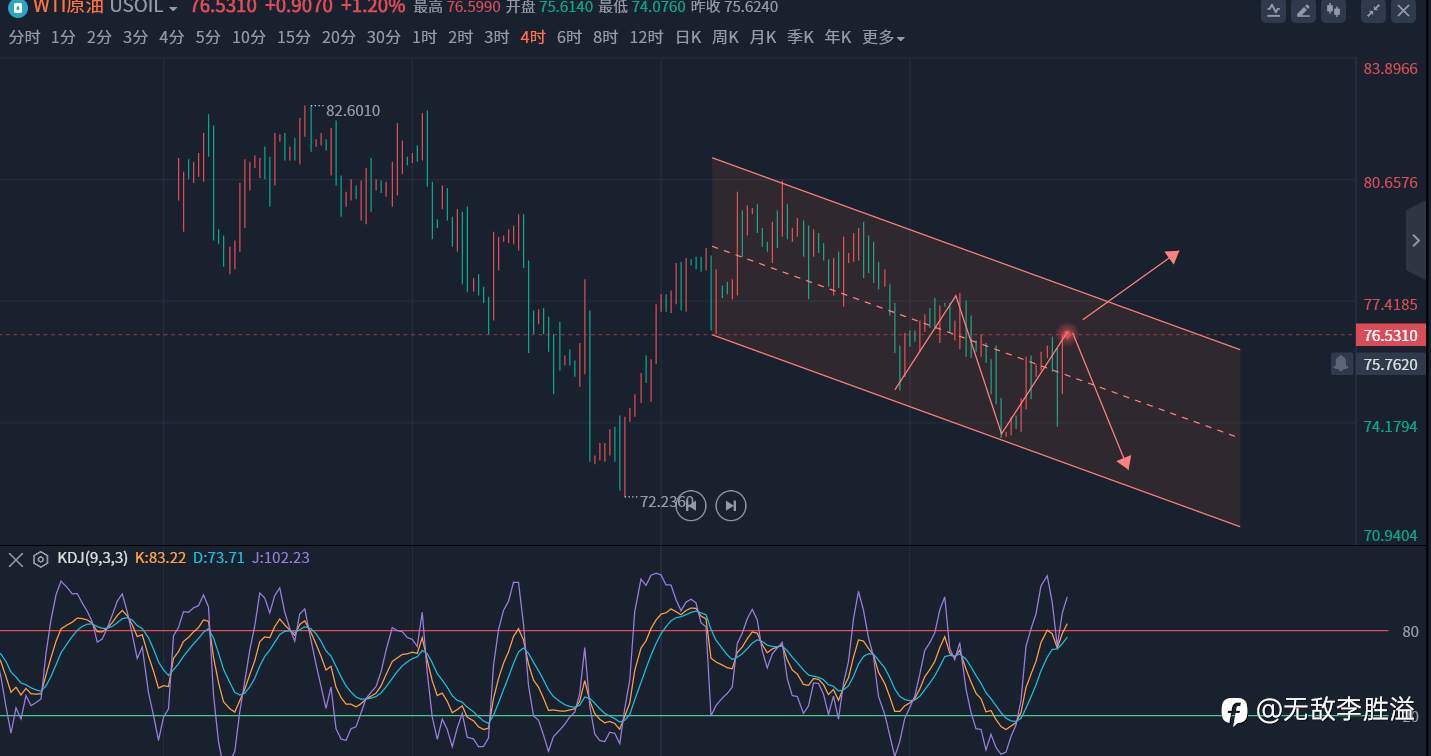The height and width of the screenshot is (756, 1431).
Task: Click the KDJ(9,3,3) indicator label
Action: (x=92, y=559)
